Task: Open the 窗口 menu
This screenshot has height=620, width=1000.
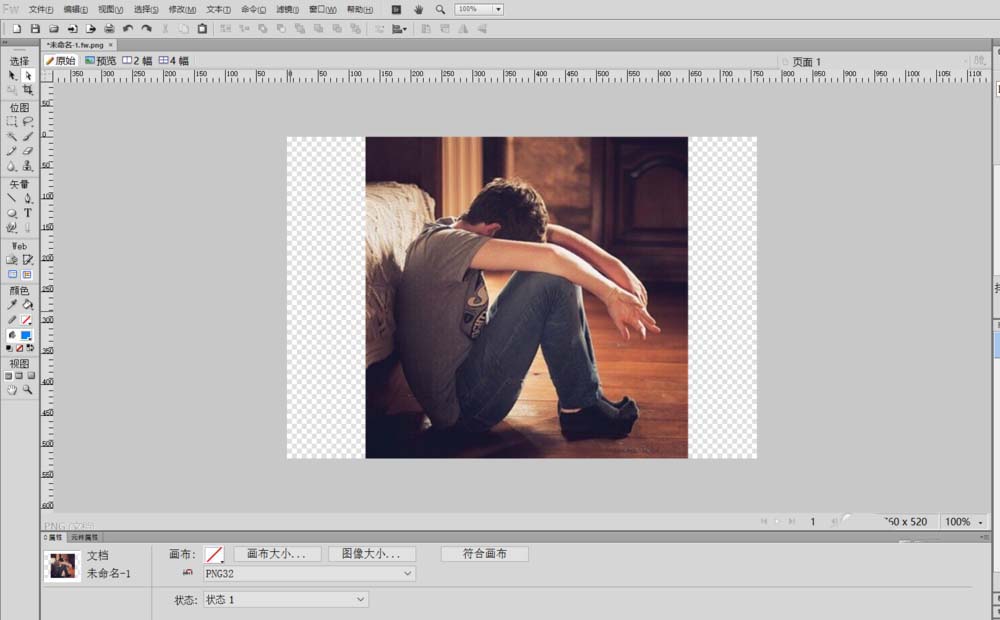Action: pos(323,10)
